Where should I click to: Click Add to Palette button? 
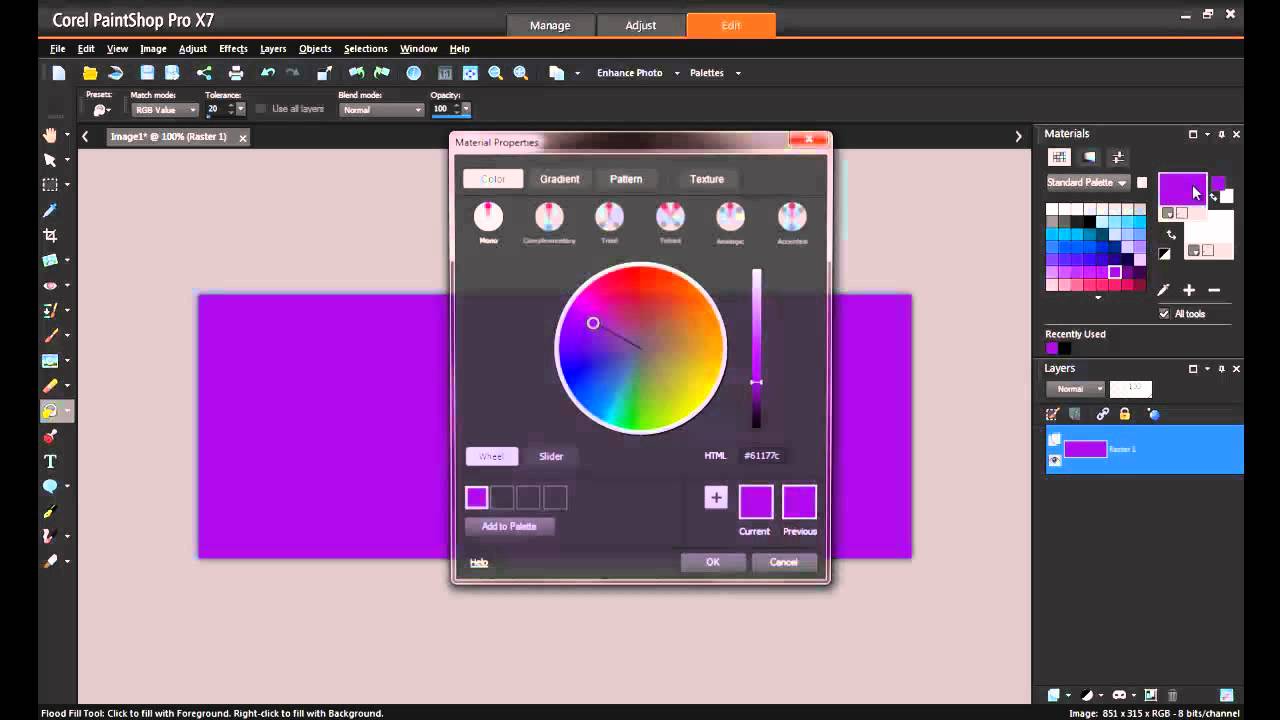pyautogui.click(x=509, y=526)
